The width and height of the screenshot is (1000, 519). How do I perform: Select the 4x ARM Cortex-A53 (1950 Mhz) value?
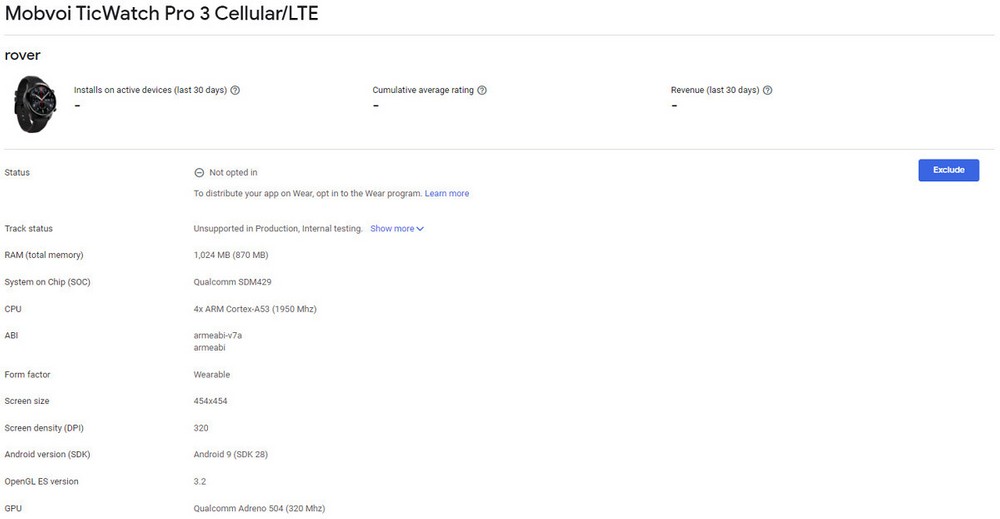[255, 309]
